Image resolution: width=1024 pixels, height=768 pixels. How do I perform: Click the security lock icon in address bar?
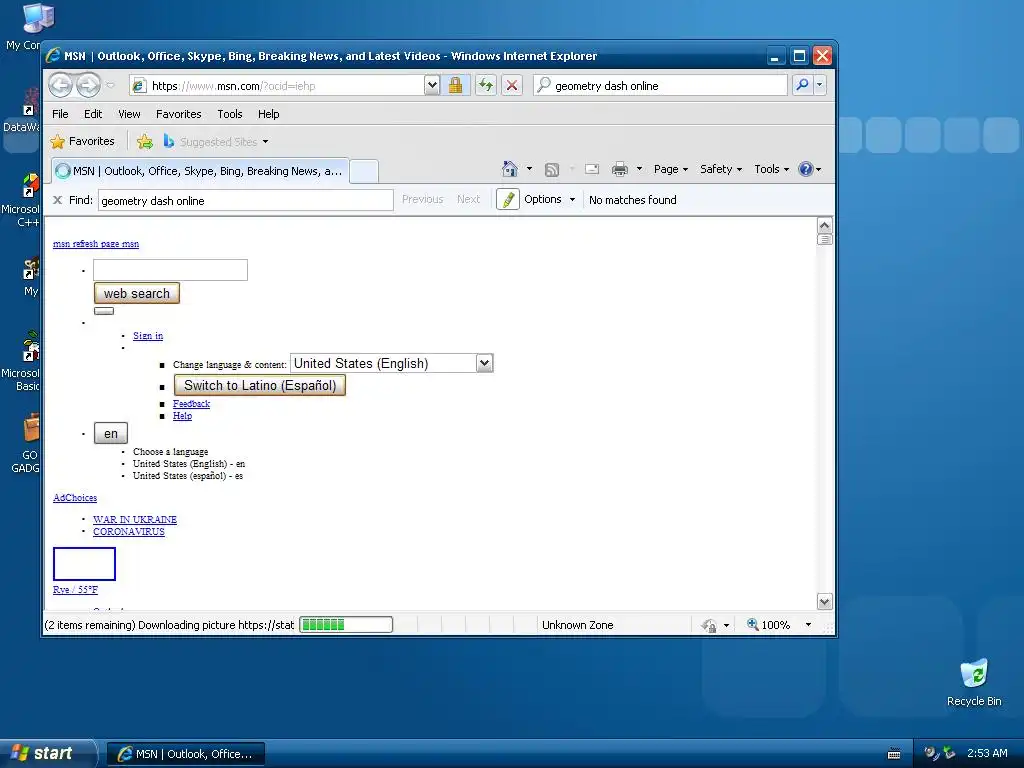[x=455, y=85]
